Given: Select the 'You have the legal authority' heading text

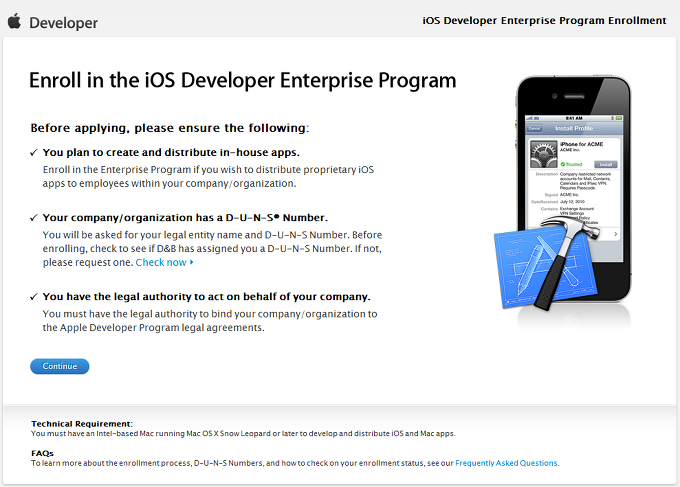Looking at the screenshot, I should tap(206, 296).
